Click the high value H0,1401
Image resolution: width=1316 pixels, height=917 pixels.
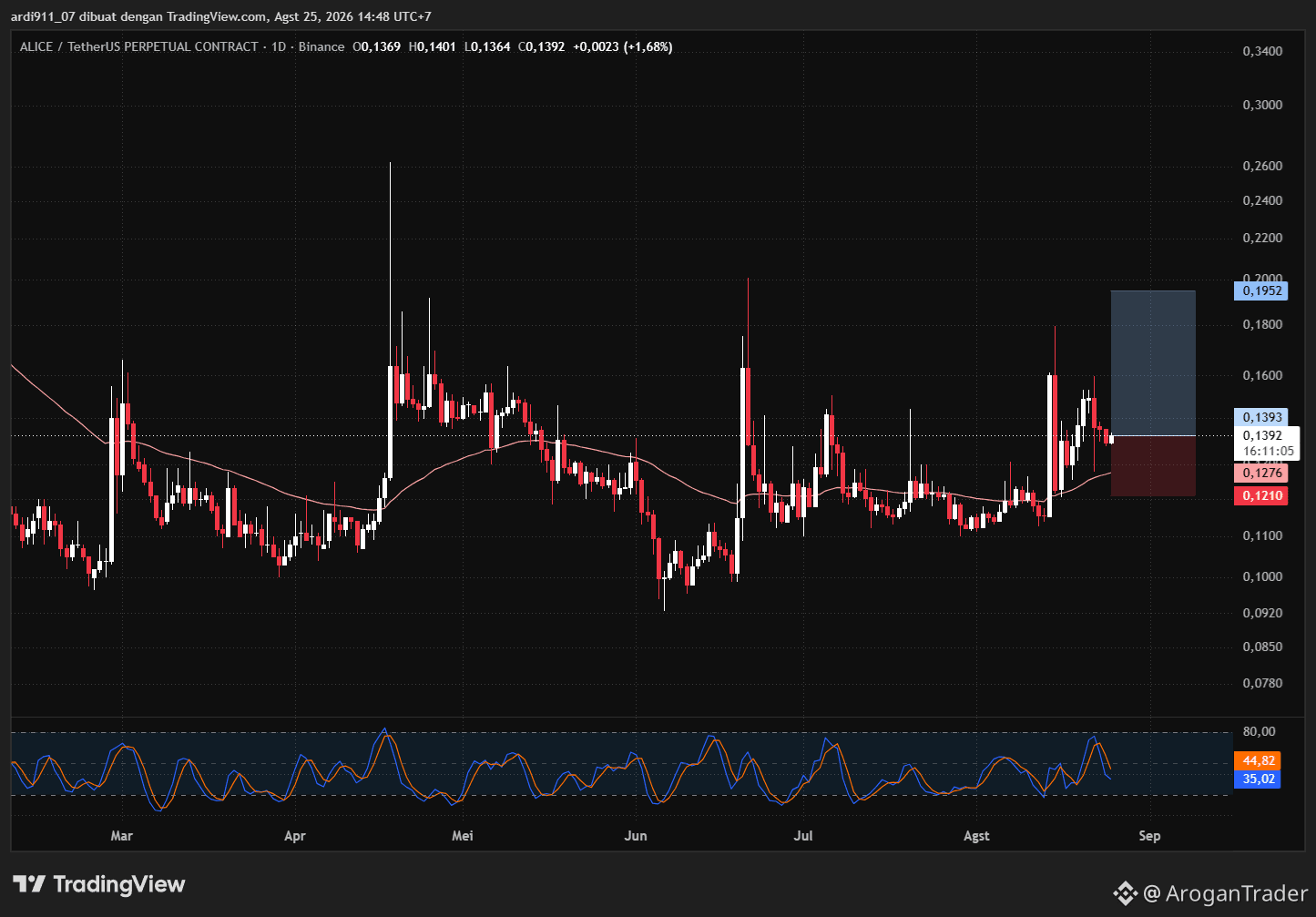(x=433, y=46)
